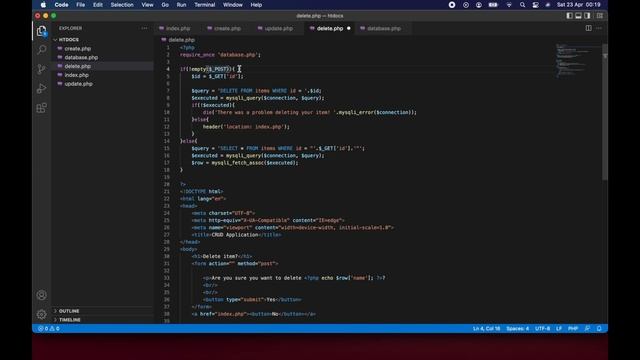Toggle secondary side bar layout icon
This screenshot has width=640, height=360.
coord(587,16)
